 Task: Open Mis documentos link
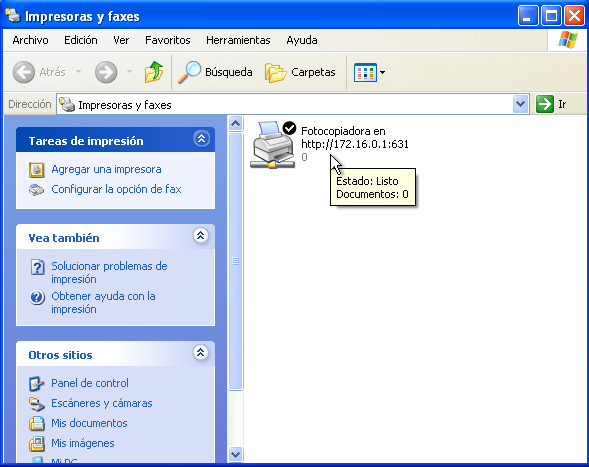(x=89, y=423)
